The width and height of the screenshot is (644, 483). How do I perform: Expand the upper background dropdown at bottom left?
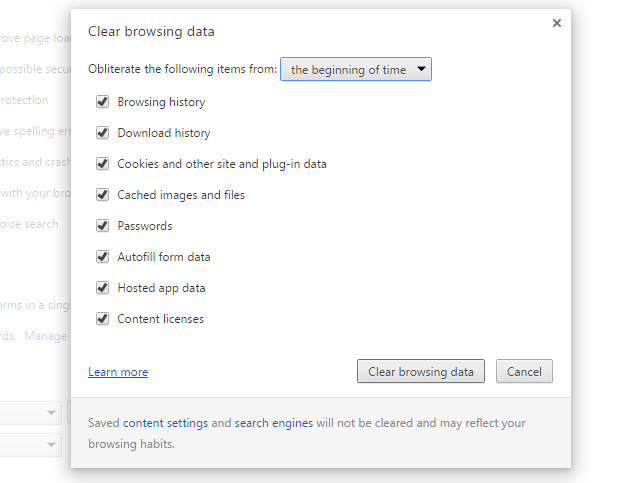pos(31,412)
